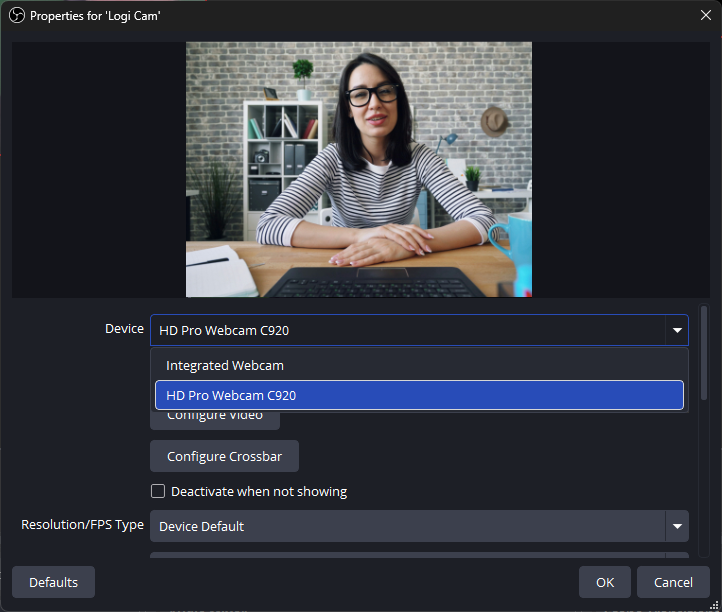Viewport: 722px width, 612px height.
Task: Click the 'Deactivate when not showing' label
Action: point(259,491)
